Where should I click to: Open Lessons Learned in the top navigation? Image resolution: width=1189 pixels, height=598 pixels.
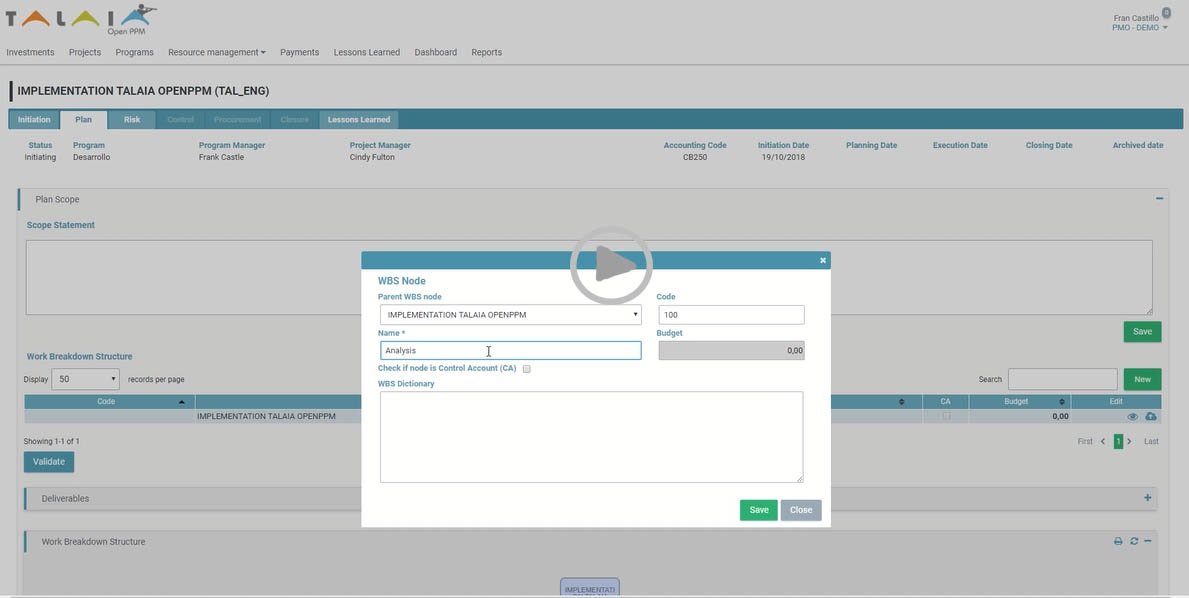point(366,52)
